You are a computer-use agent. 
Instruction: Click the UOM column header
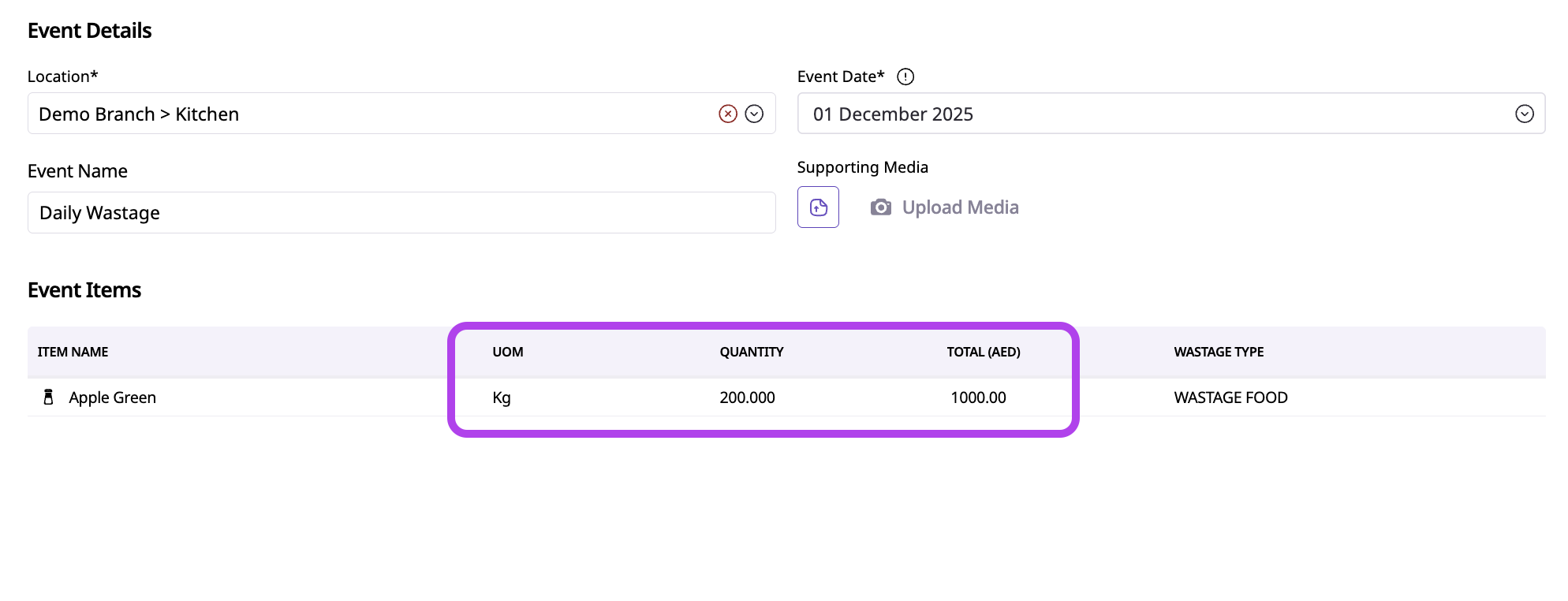(507, 352)
